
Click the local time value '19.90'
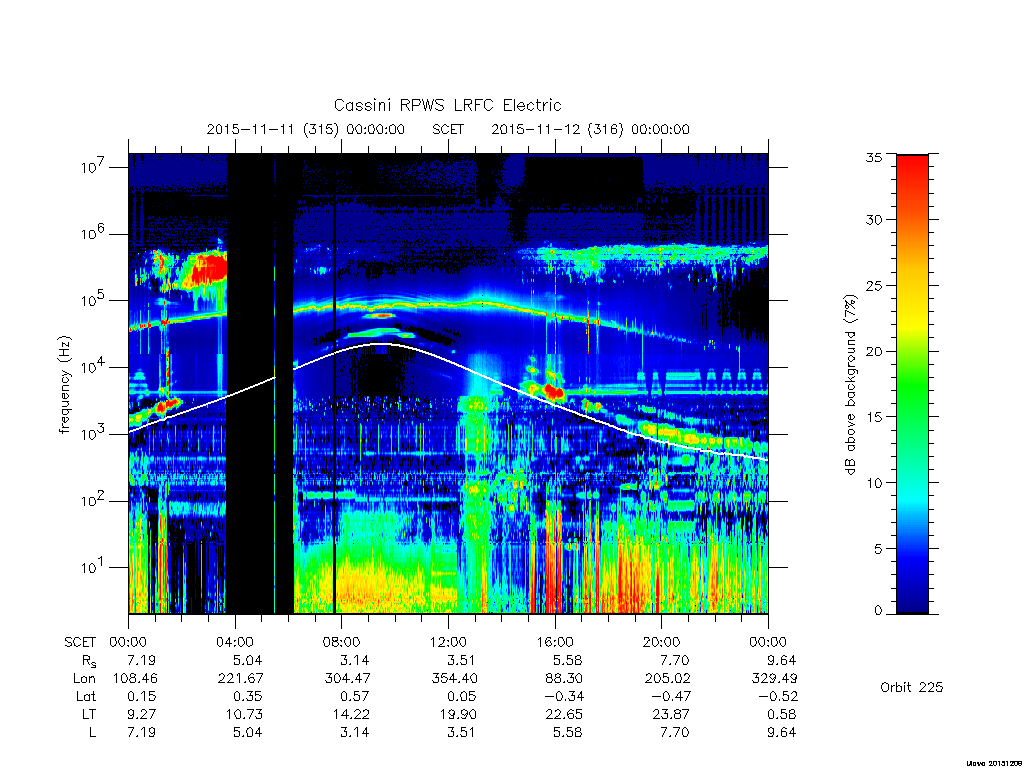pos(458,714)
